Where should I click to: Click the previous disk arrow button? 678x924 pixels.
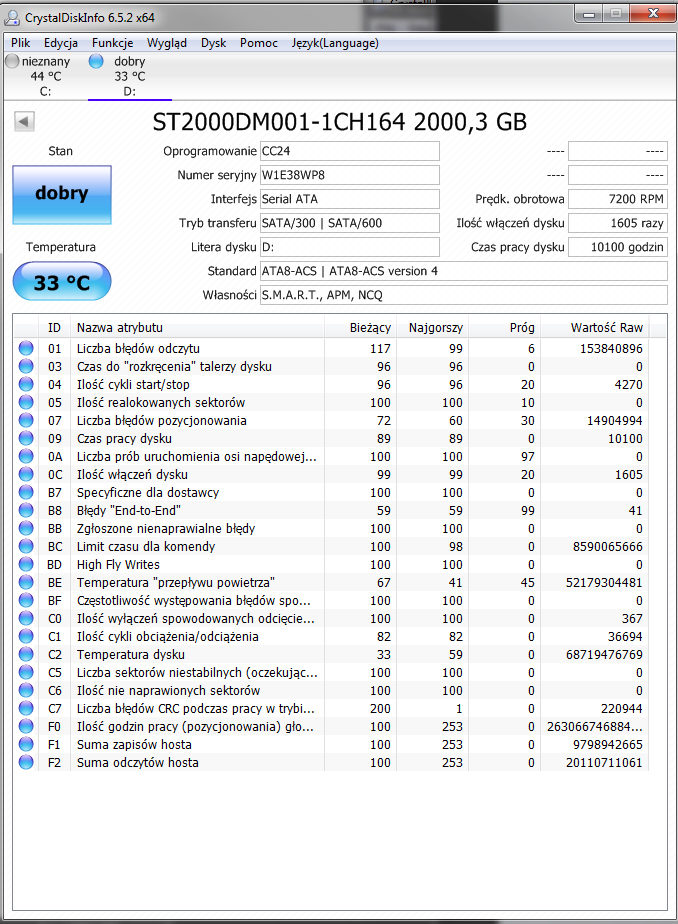point(24,122)
